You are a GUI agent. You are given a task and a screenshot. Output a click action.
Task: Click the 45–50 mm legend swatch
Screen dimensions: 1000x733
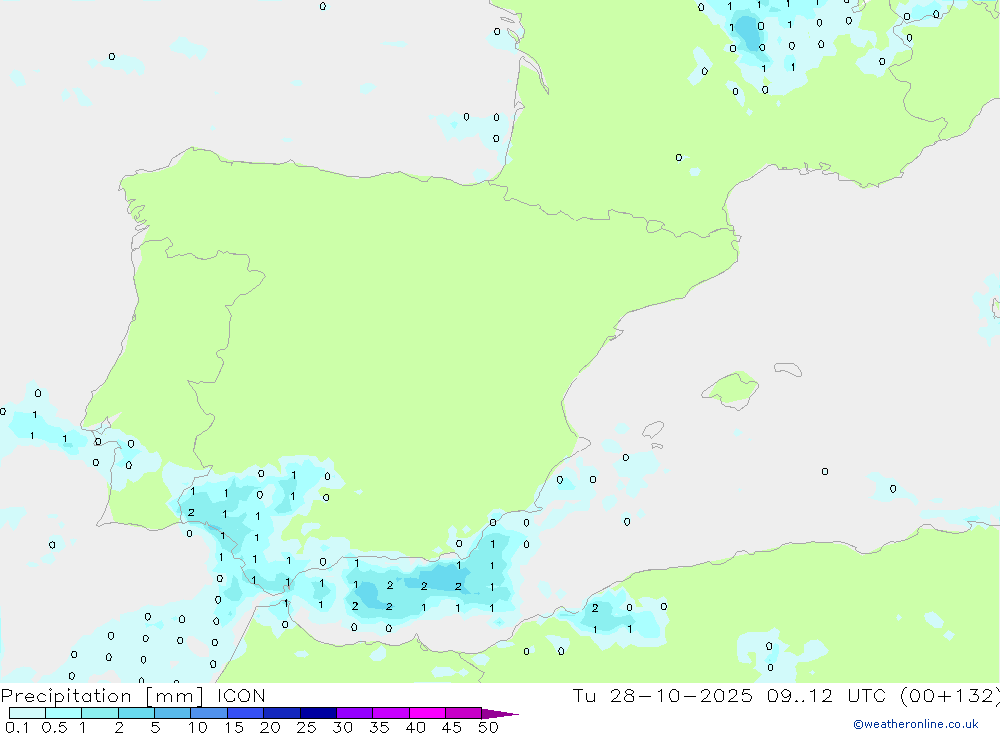(x=464, y=713)
